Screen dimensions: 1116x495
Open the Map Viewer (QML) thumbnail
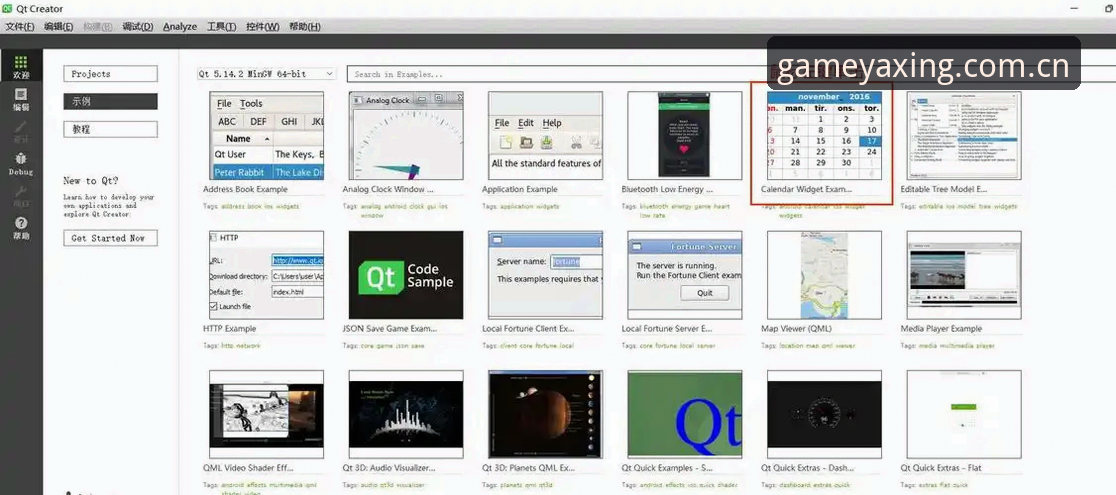[x=824, y=275]
